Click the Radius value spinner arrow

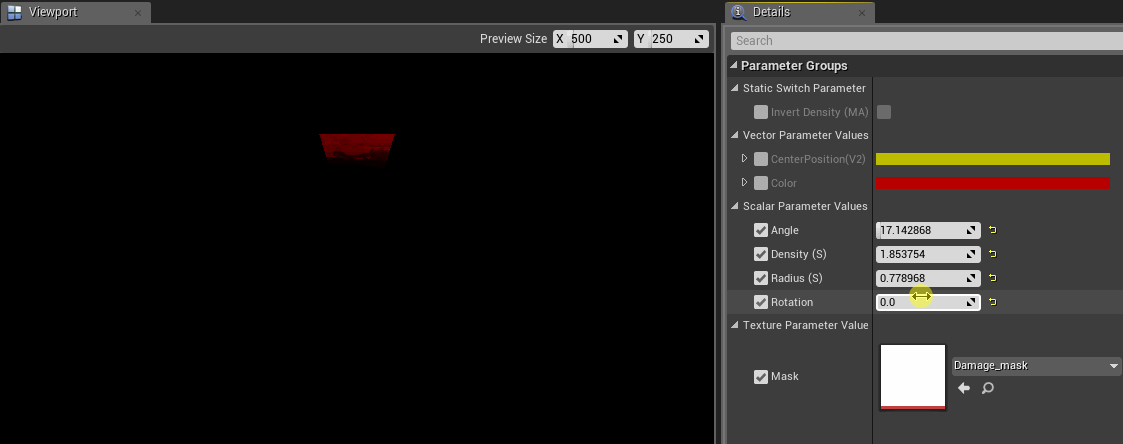pos(971,279)
